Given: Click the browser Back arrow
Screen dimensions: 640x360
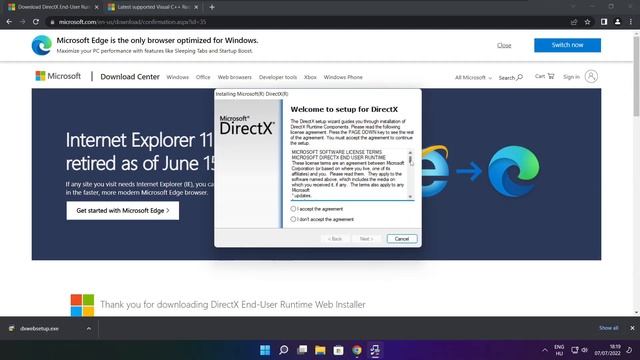Looking at the screenshot, I should (x=9, y=22).
